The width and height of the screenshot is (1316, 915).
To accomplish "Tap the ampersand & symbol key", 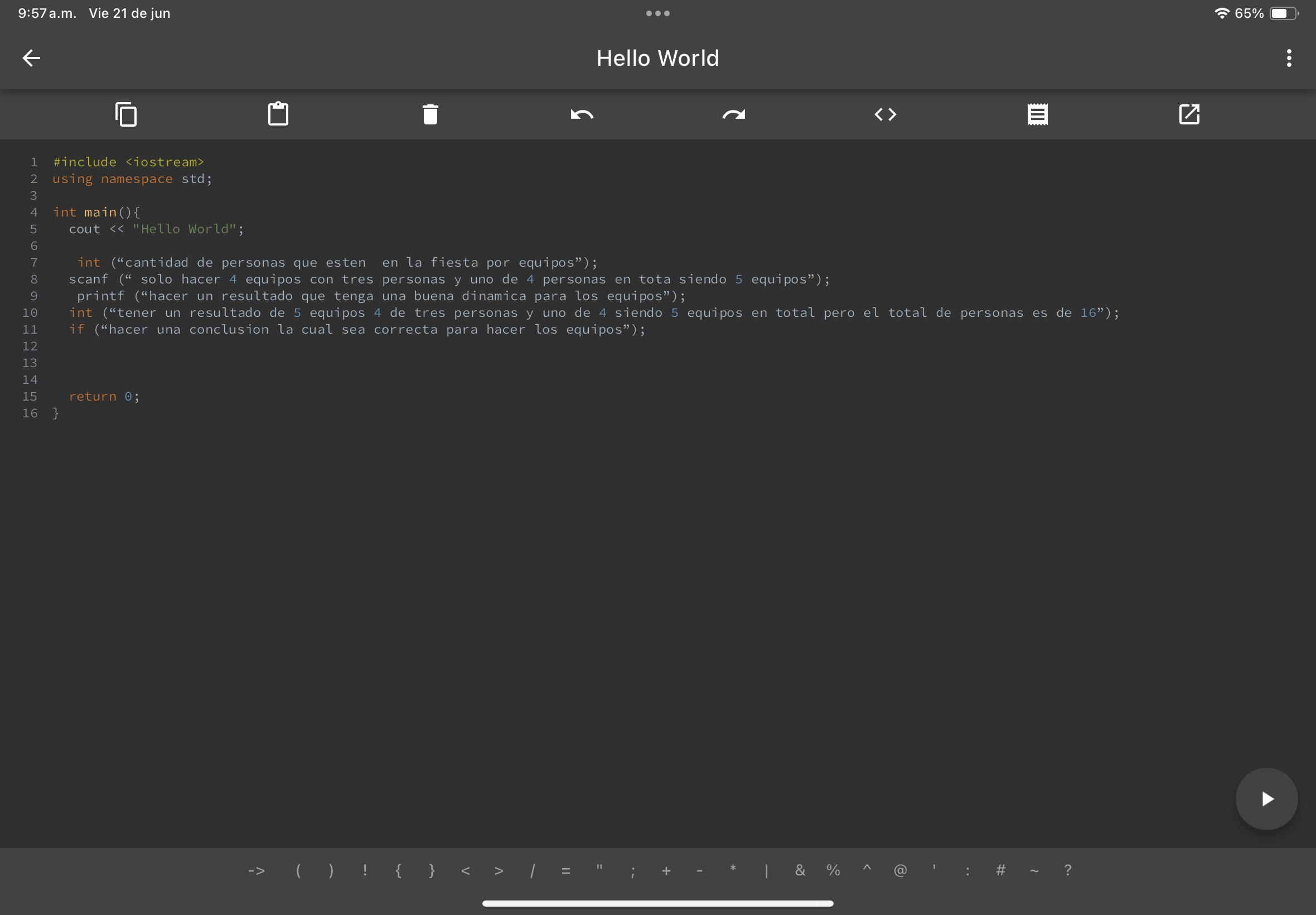I will click(x=800, y=870).
